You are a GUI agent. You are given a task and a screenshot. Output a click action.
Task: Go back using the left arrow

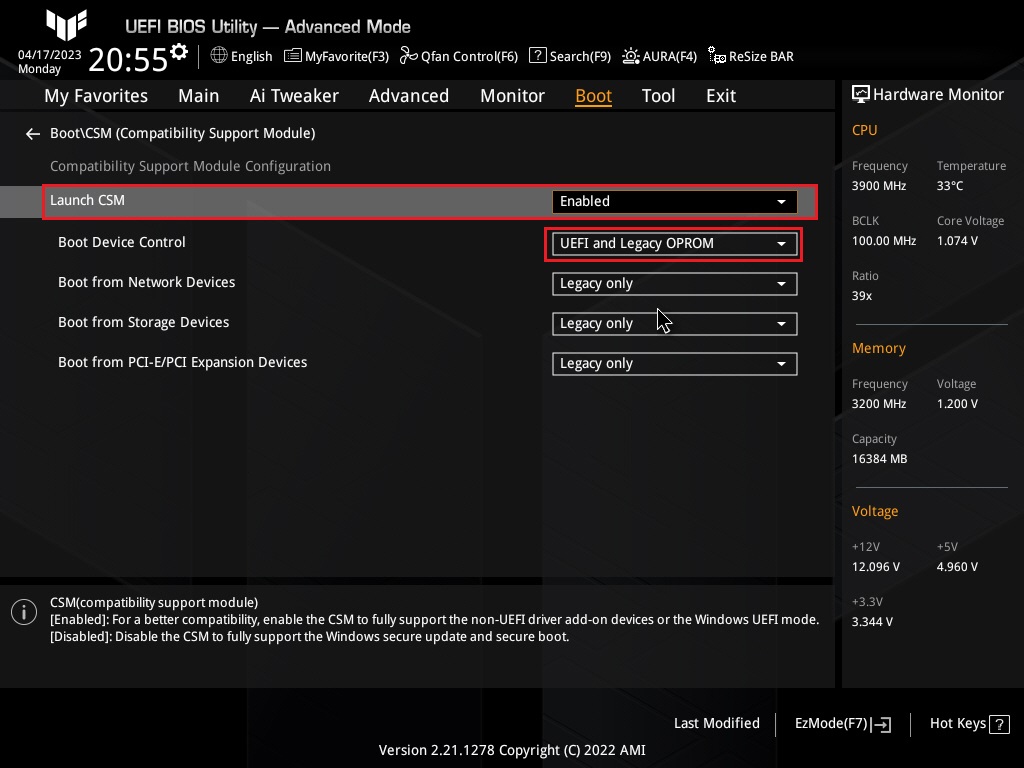pyautogui.click(x=33, y=134)
